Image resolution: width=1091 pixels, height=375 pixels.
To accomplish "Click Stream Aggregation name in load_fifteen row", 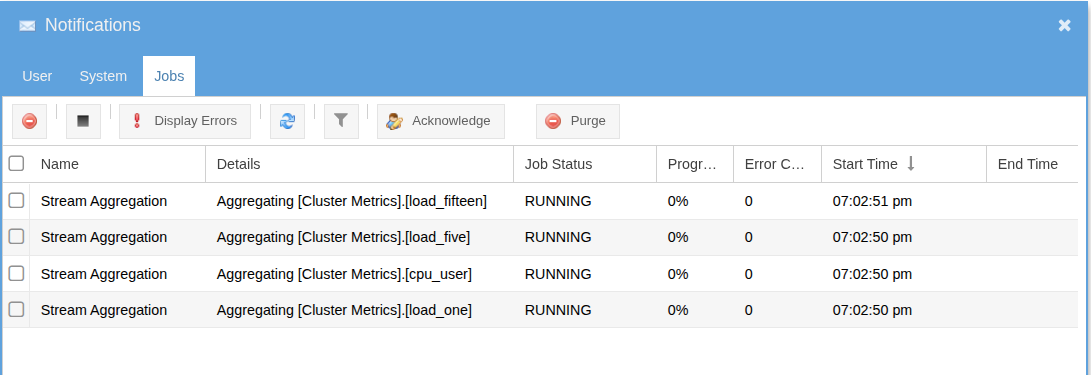I will click(104, 201).
